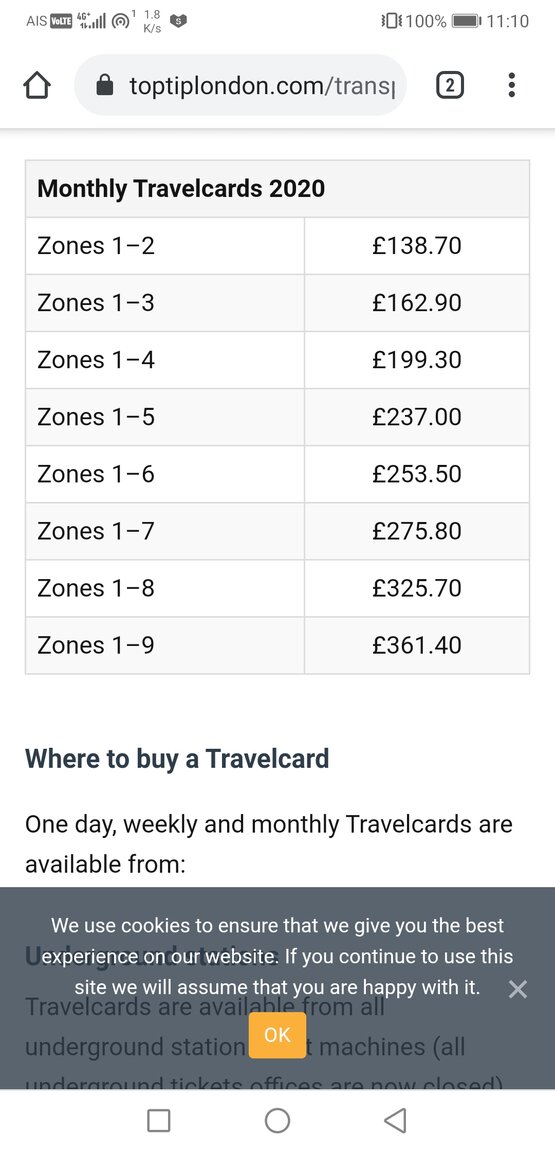Tap the Android home circle button
The width and height of the screenshot is (555, 1152).
tap(277, 1120)
